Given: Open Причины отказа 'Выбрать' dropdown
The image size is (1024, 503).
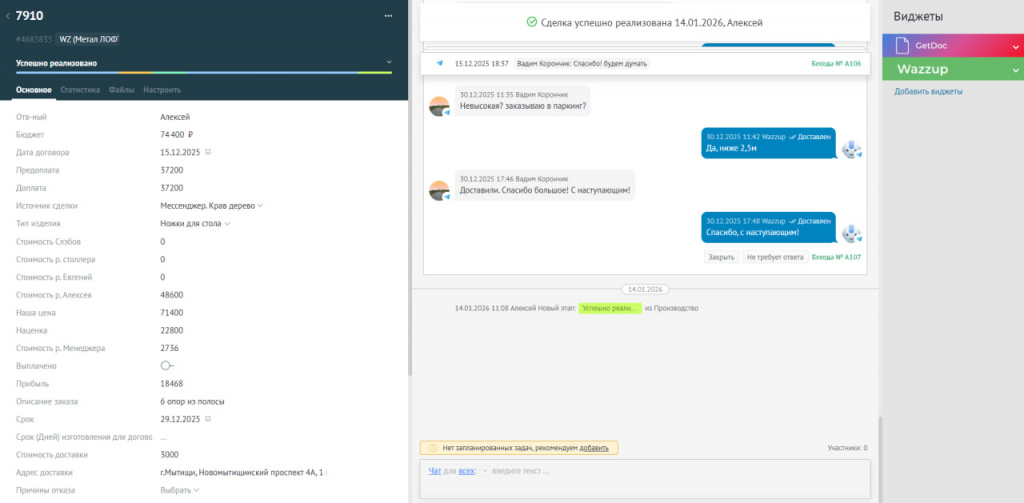Looking at the screenshot, I should [x=180, y=490].
